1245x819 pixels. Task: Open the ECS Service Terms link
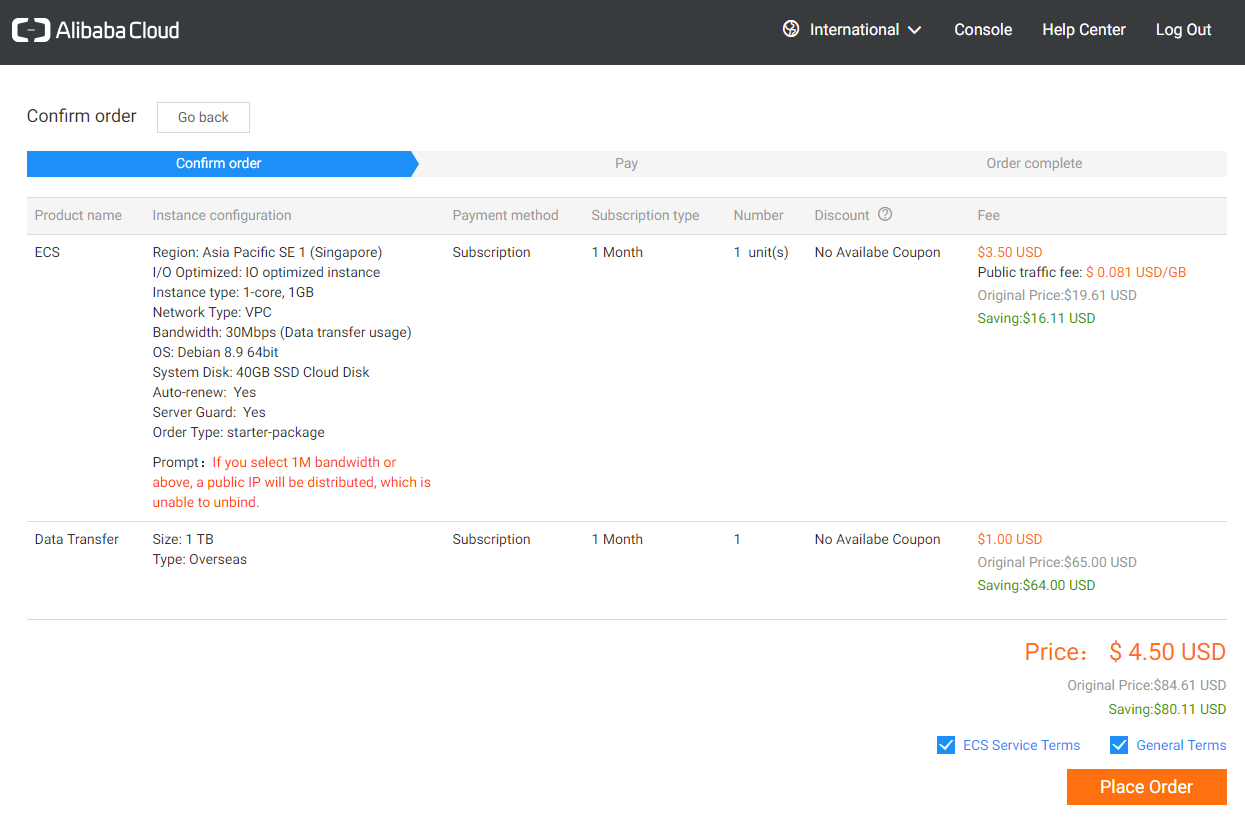coord(1021,745)
